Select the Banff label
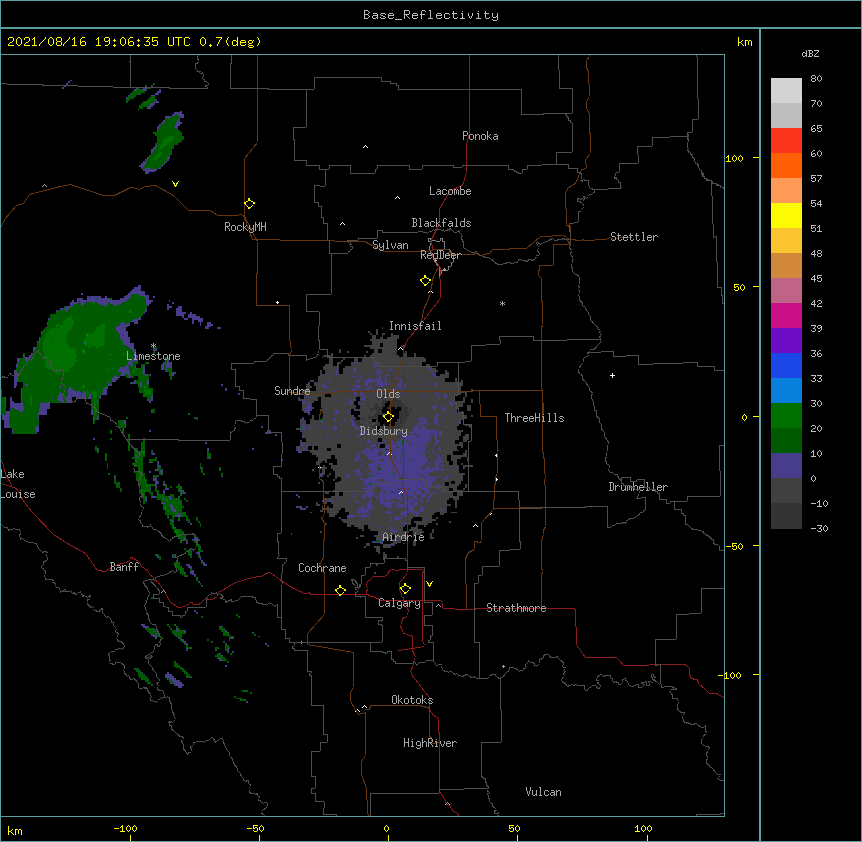This screenshot has height=842, width=862. (124, 567)
